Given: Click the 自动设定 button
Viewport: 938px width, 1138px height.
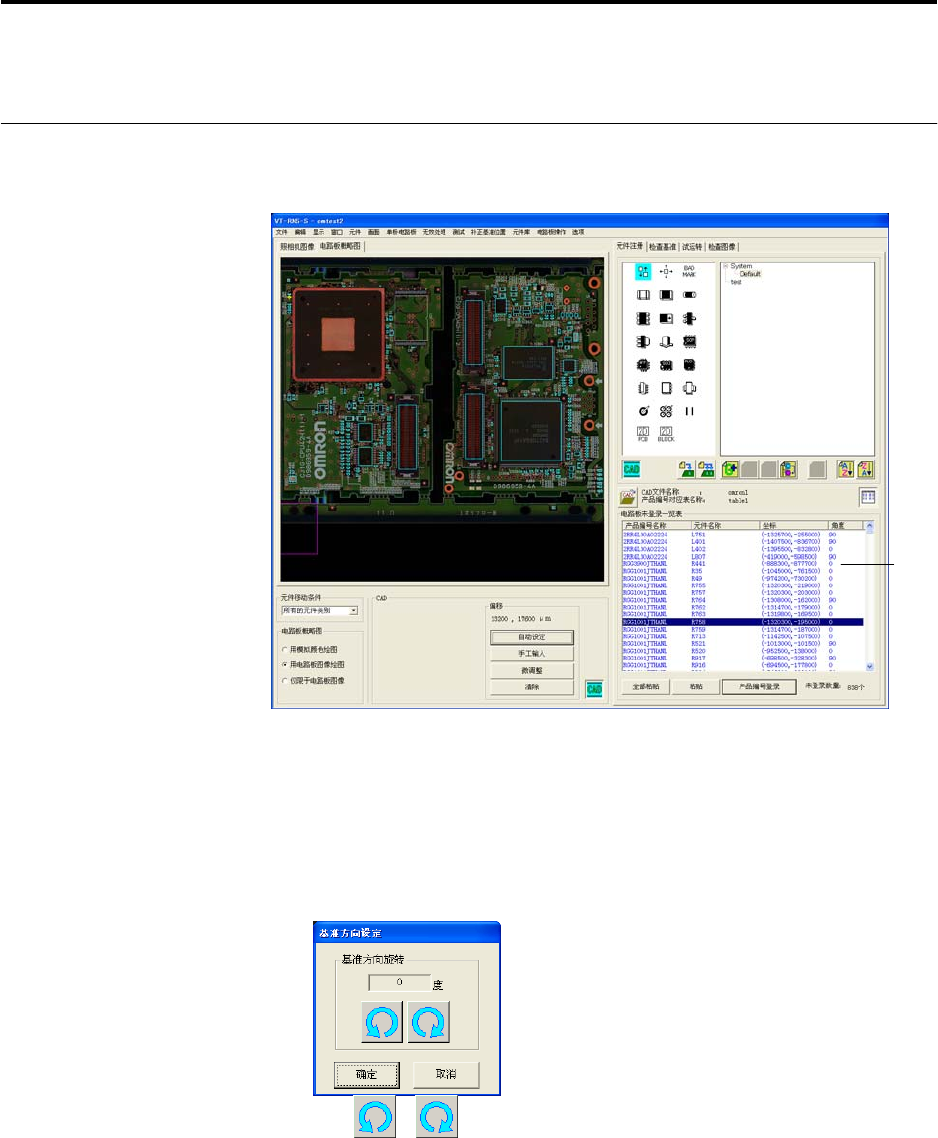Looking at the screenshot, I should point(531,636).
